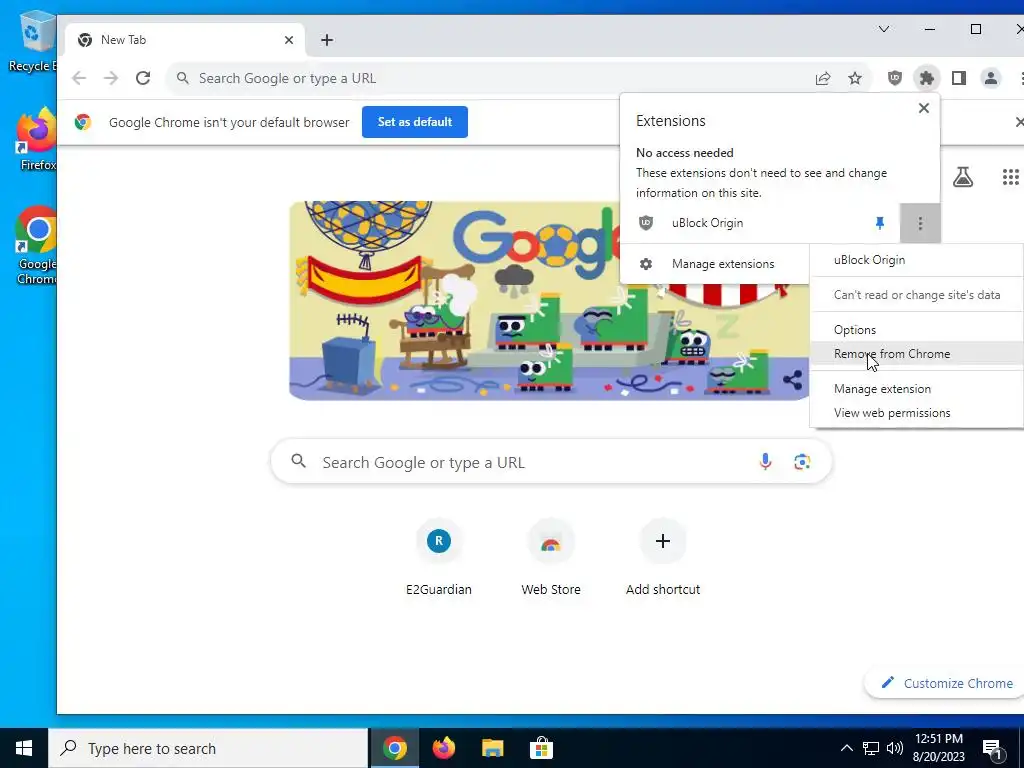Choose View web permissions

[x=916, y=413]
